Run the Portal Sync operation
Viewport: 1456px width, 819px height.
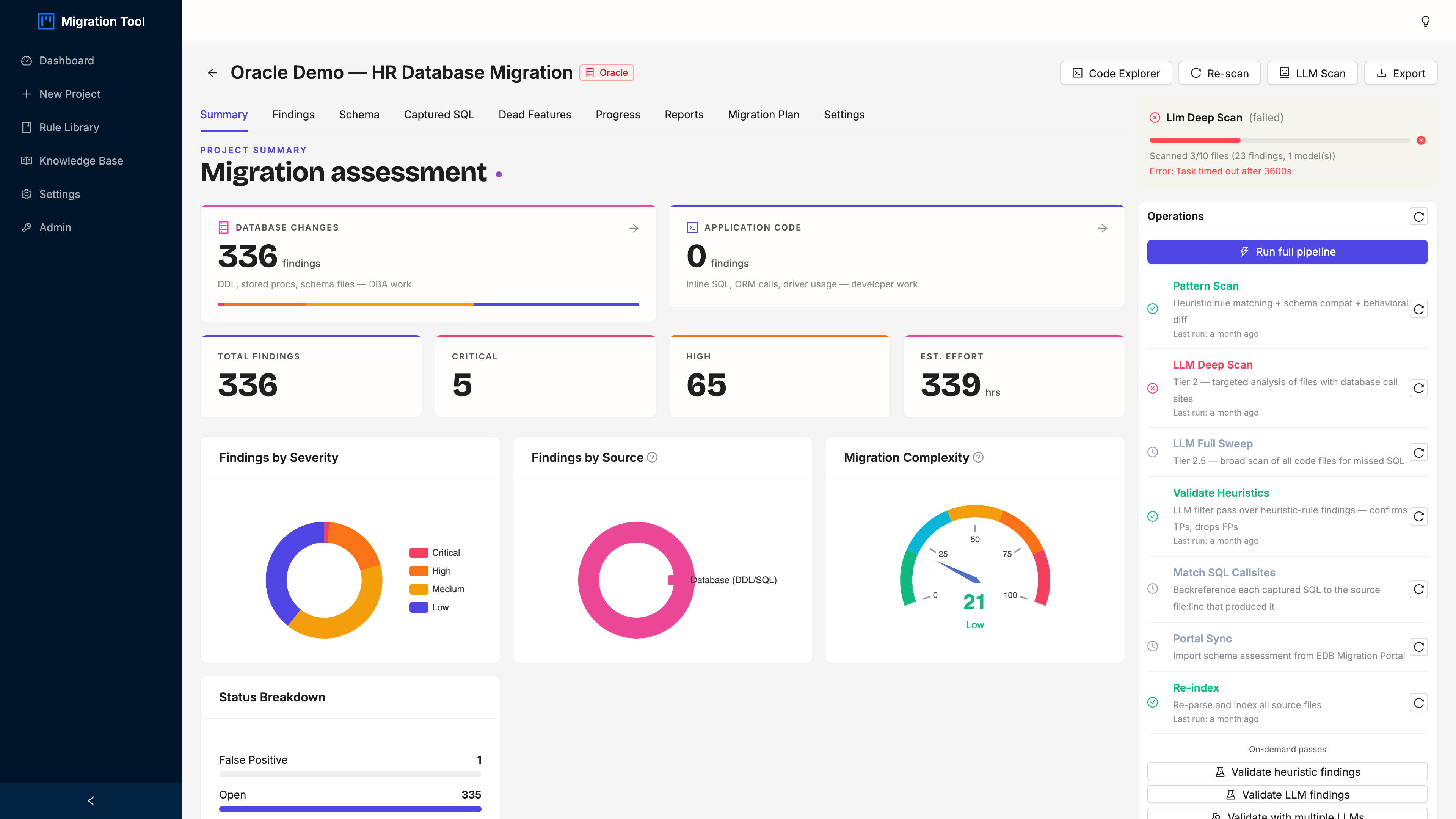(1418, 646)
